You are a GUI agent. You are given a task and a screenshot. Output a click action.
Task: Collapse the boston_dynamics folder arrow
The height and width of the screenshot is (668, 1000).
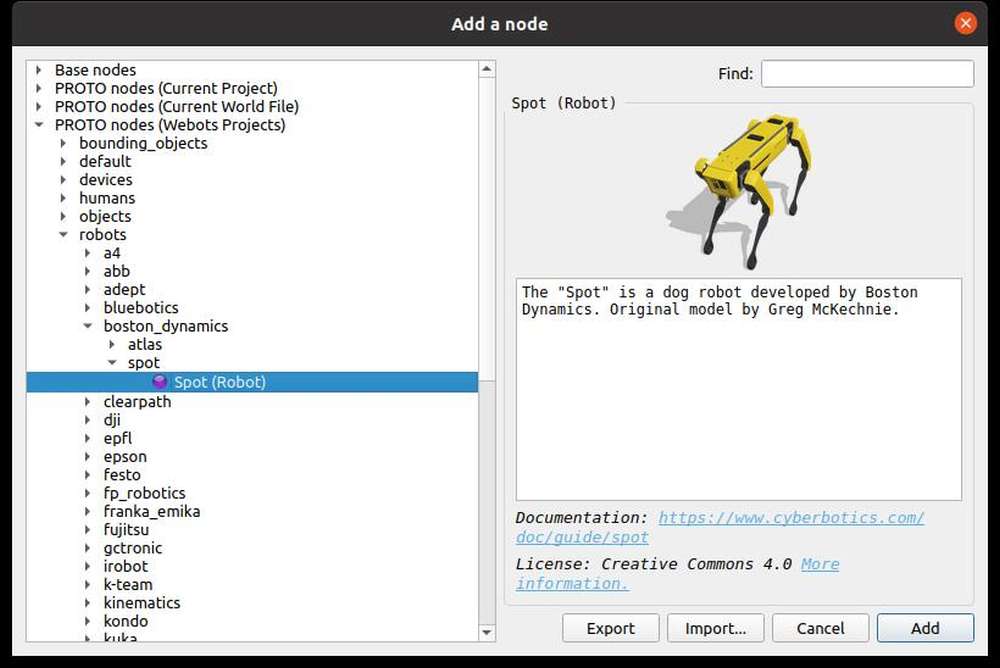[87, 326]
